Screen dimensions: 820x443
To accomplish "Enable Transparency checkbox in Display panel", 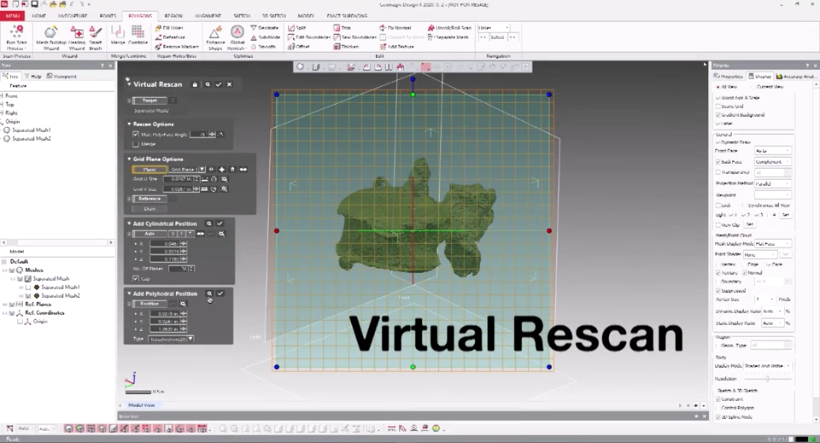I will point(718,172).
